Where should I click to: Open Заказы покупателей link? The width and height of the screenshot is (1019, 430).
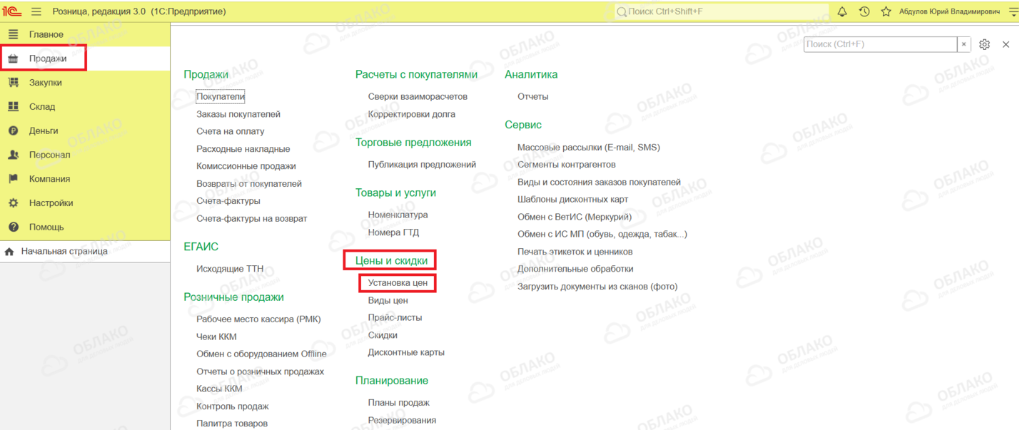click(239, 114)
